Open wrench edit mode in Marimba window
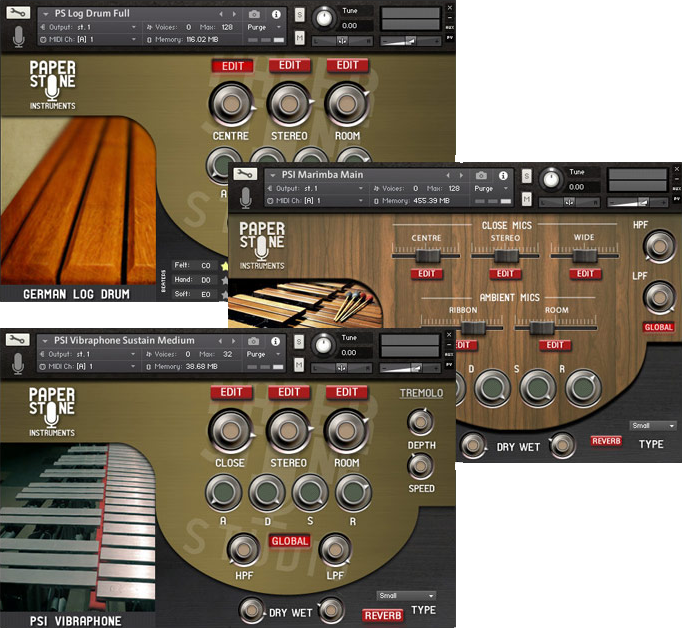The image size is (682, 628). coord(245,174)
